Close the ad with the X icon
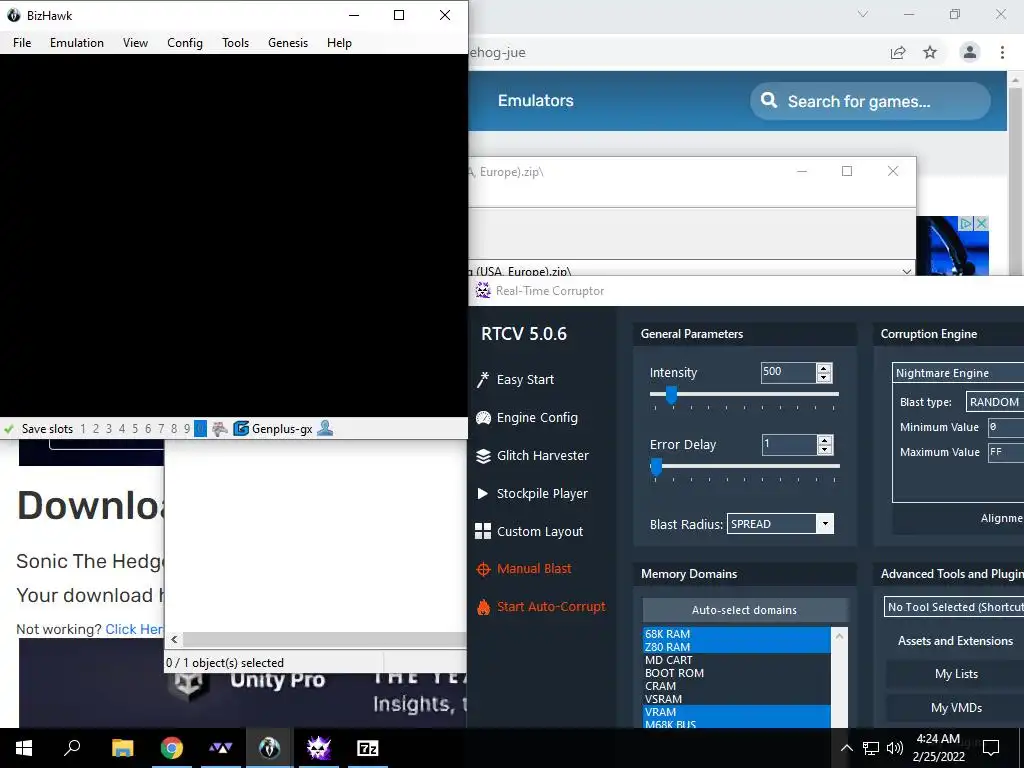This screenshot has width=1024, height=768. tap(981, 224)
